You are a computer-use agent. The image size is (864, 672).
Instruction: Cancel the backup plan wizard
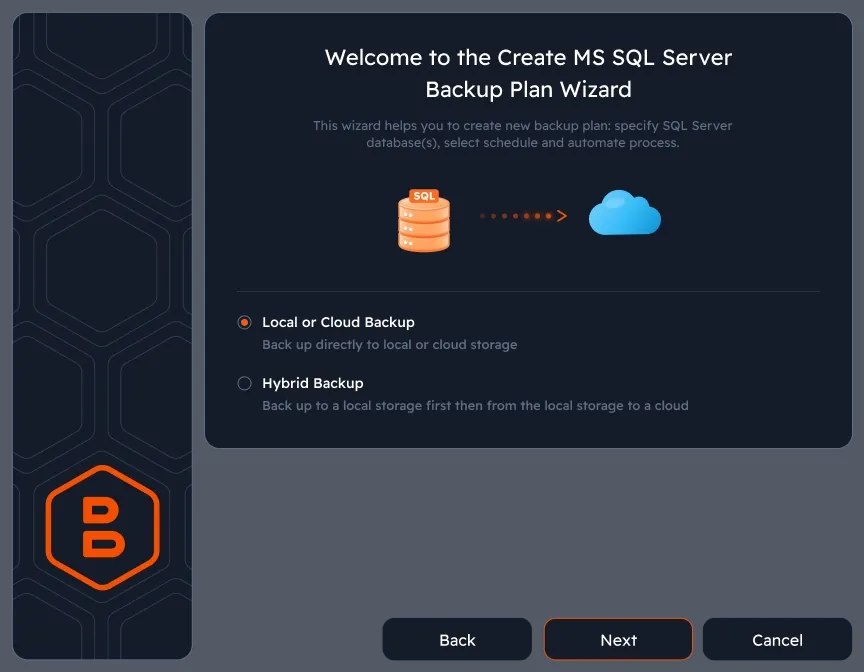point(777,640)
